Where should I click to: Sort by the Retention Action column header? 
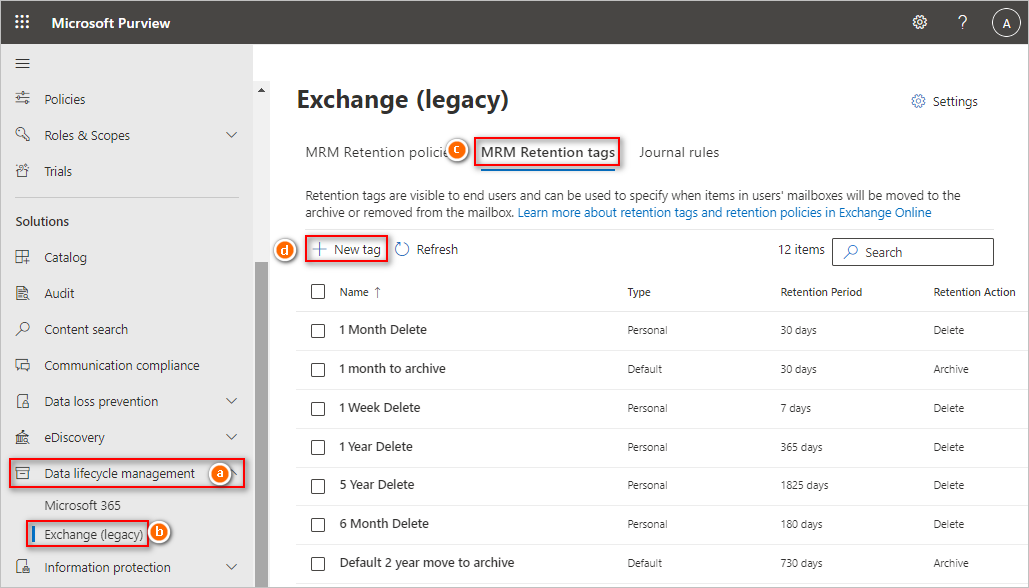pos(975,292)
